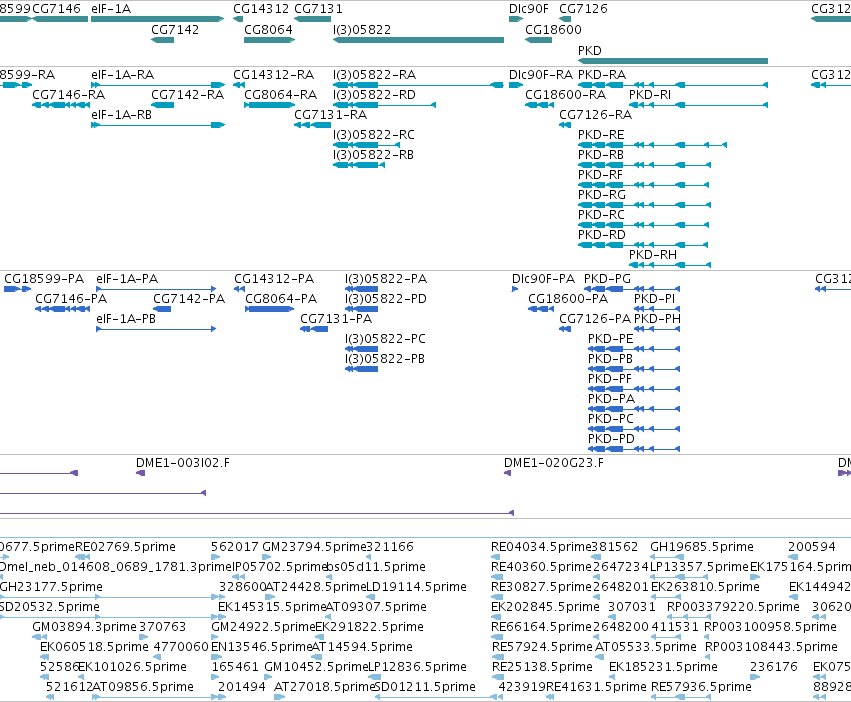Click the Dlc90F gene label
This screenshot has height=702, width=851.
pos(529,9)
